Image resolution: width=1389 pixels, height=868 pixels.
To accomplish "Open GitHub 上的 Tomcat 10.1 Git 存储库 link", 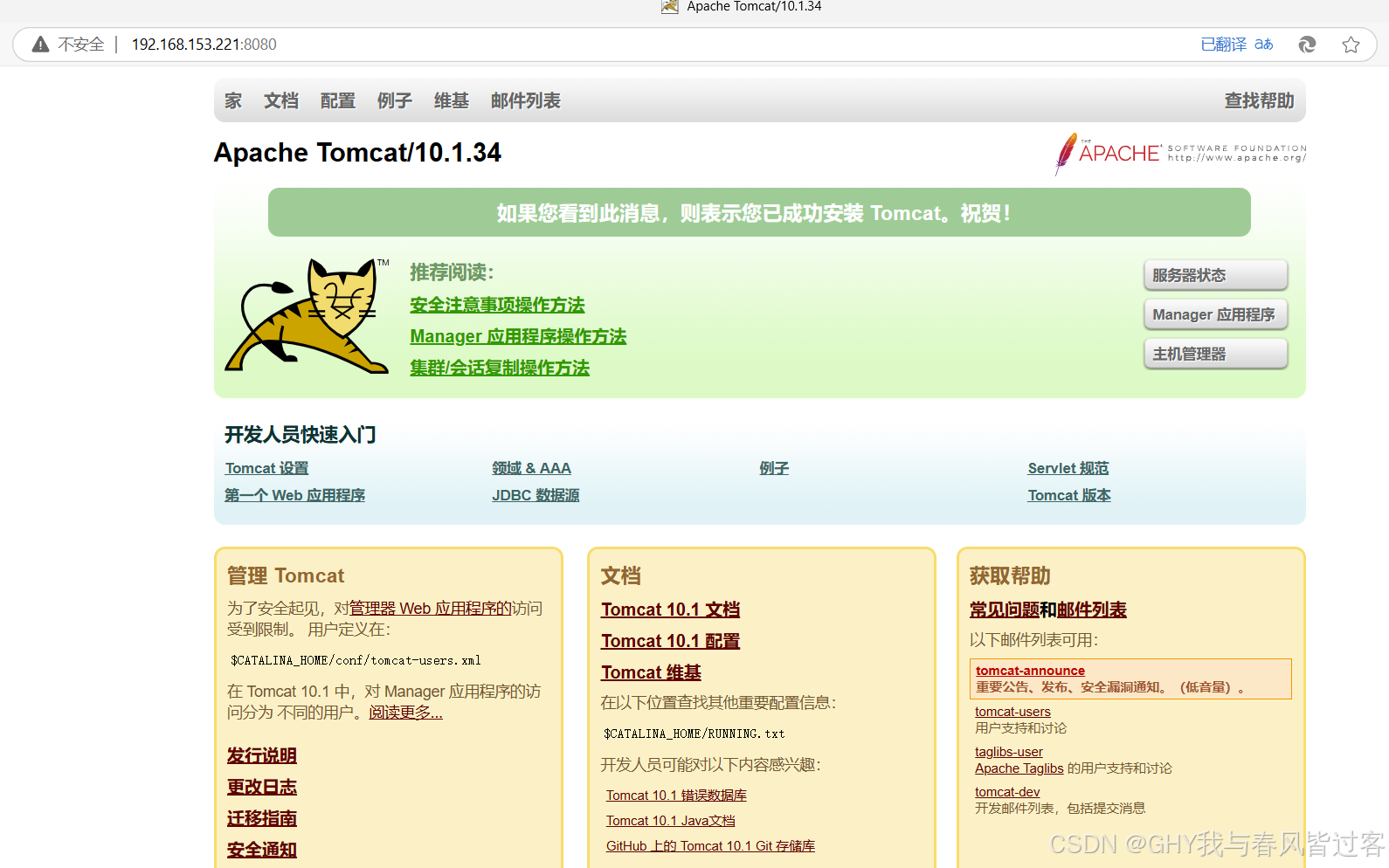I will coord(710,846).
